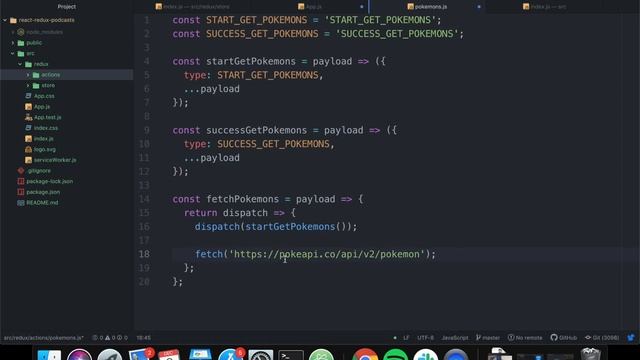The width and height of the screenshot is (640, 360).
Task: Click the blue bird update icon in status bar
Action: [x=631, y=338]
